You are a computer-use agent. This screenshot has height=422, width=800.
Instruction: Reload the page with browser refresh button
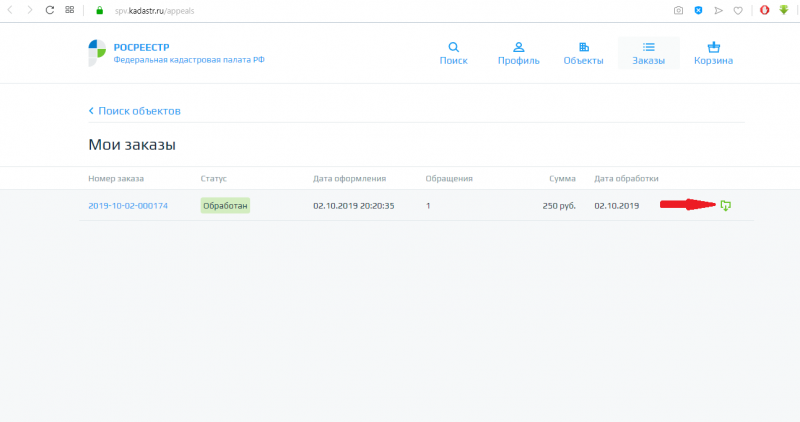pos(49,10)
